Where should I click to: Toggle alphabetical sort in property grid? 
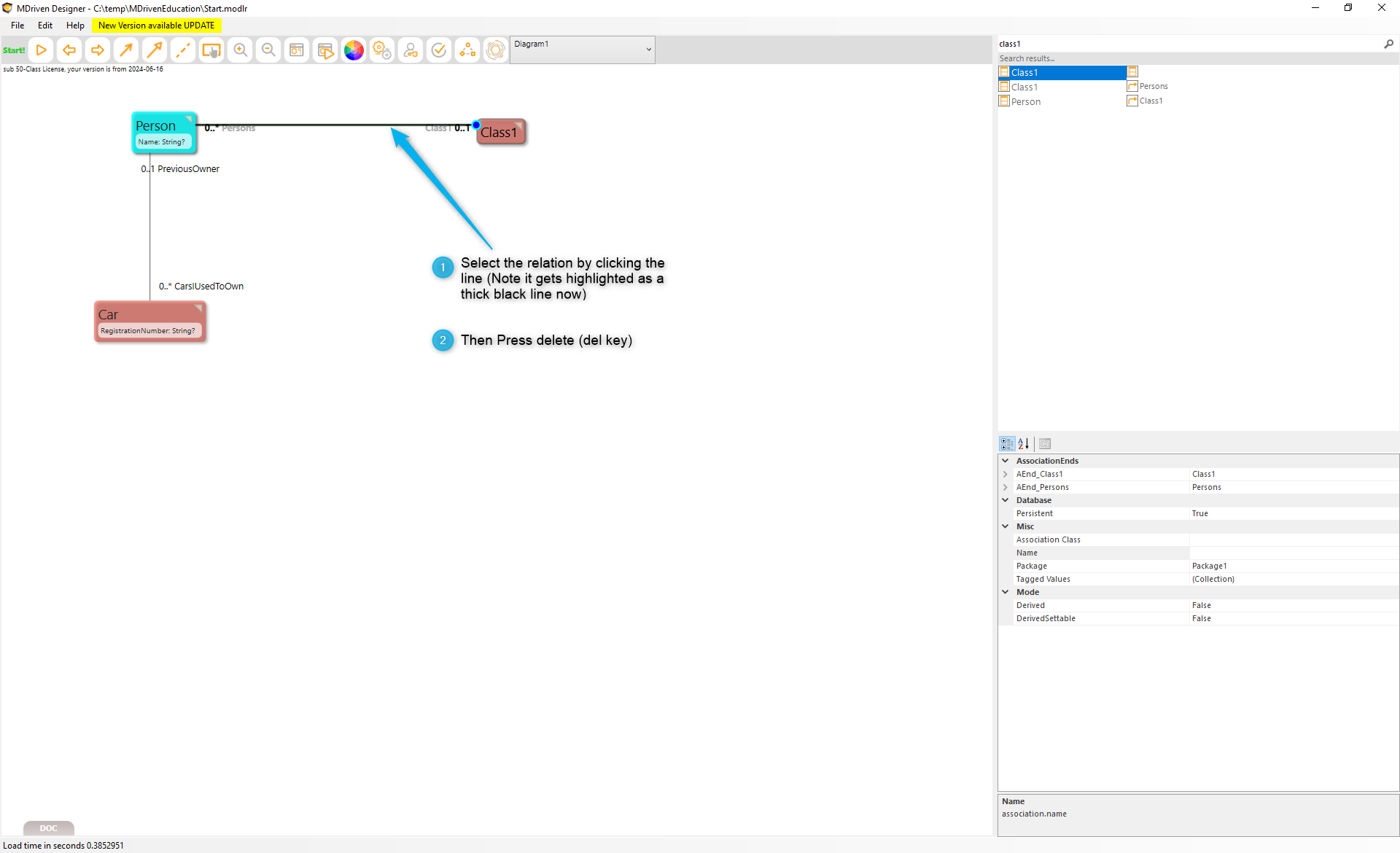(x=1024, y=443)
